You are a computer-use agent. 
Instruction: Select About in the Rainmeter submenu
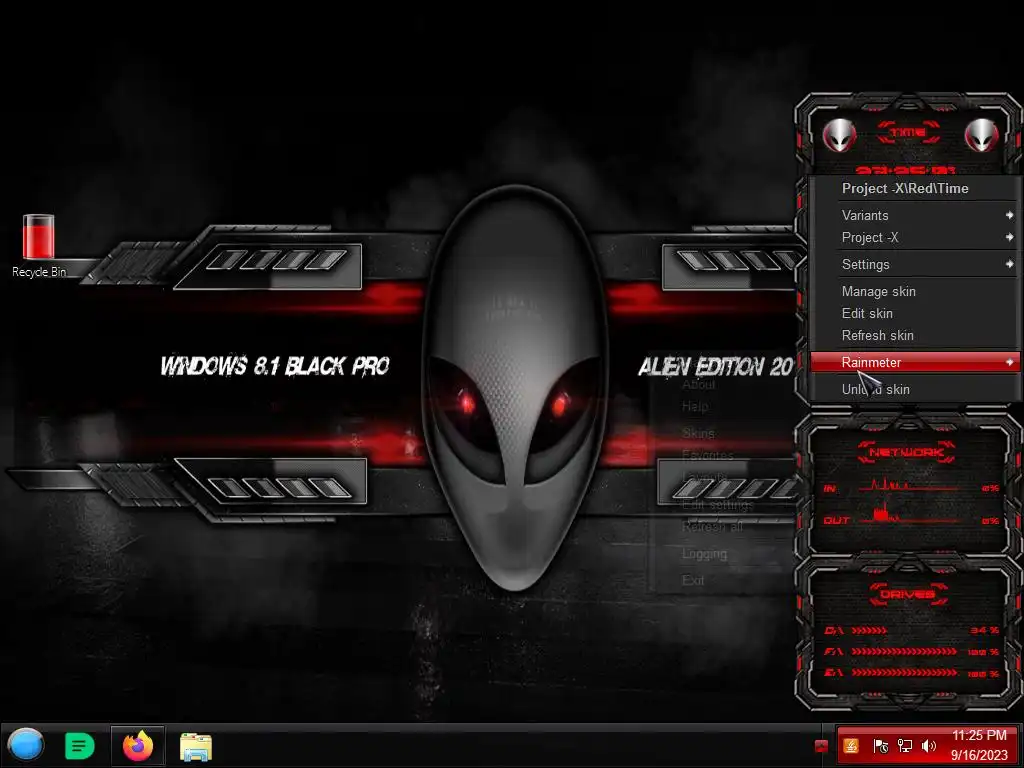697,385
